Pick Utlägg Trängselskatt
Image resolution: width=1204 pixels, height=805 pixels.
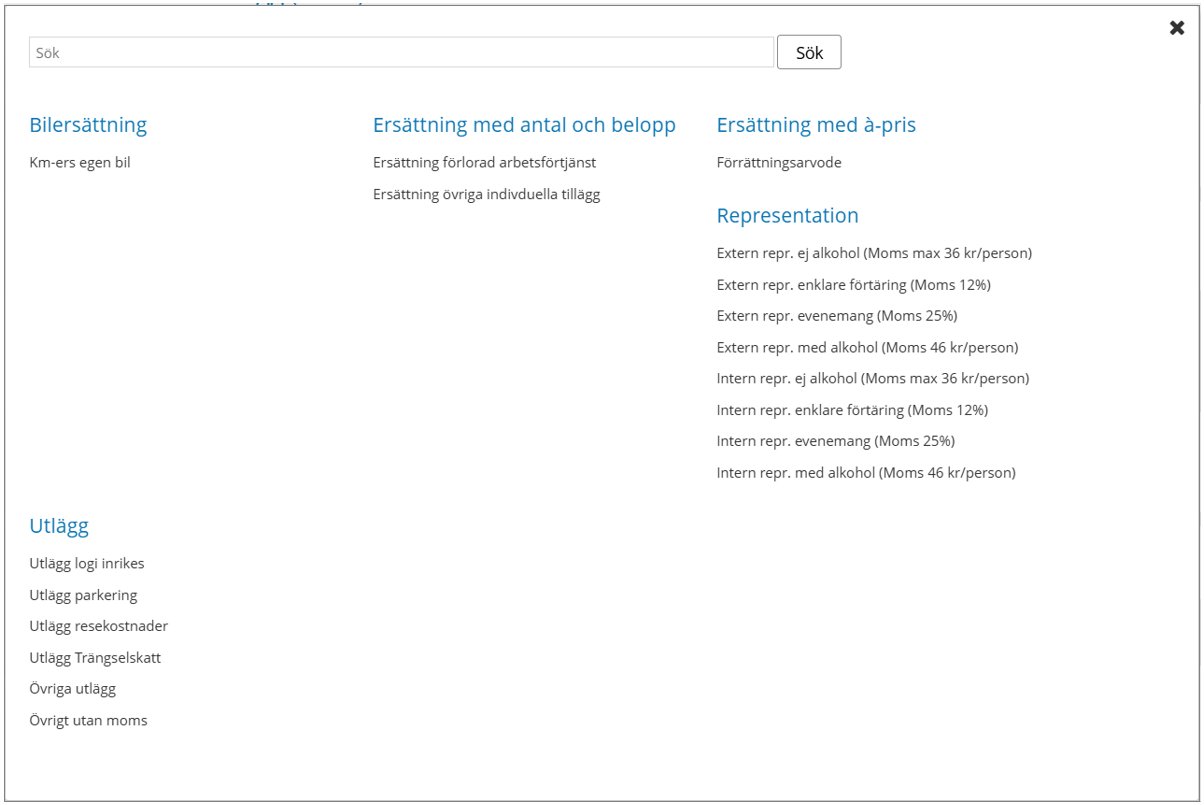point(95,658)
